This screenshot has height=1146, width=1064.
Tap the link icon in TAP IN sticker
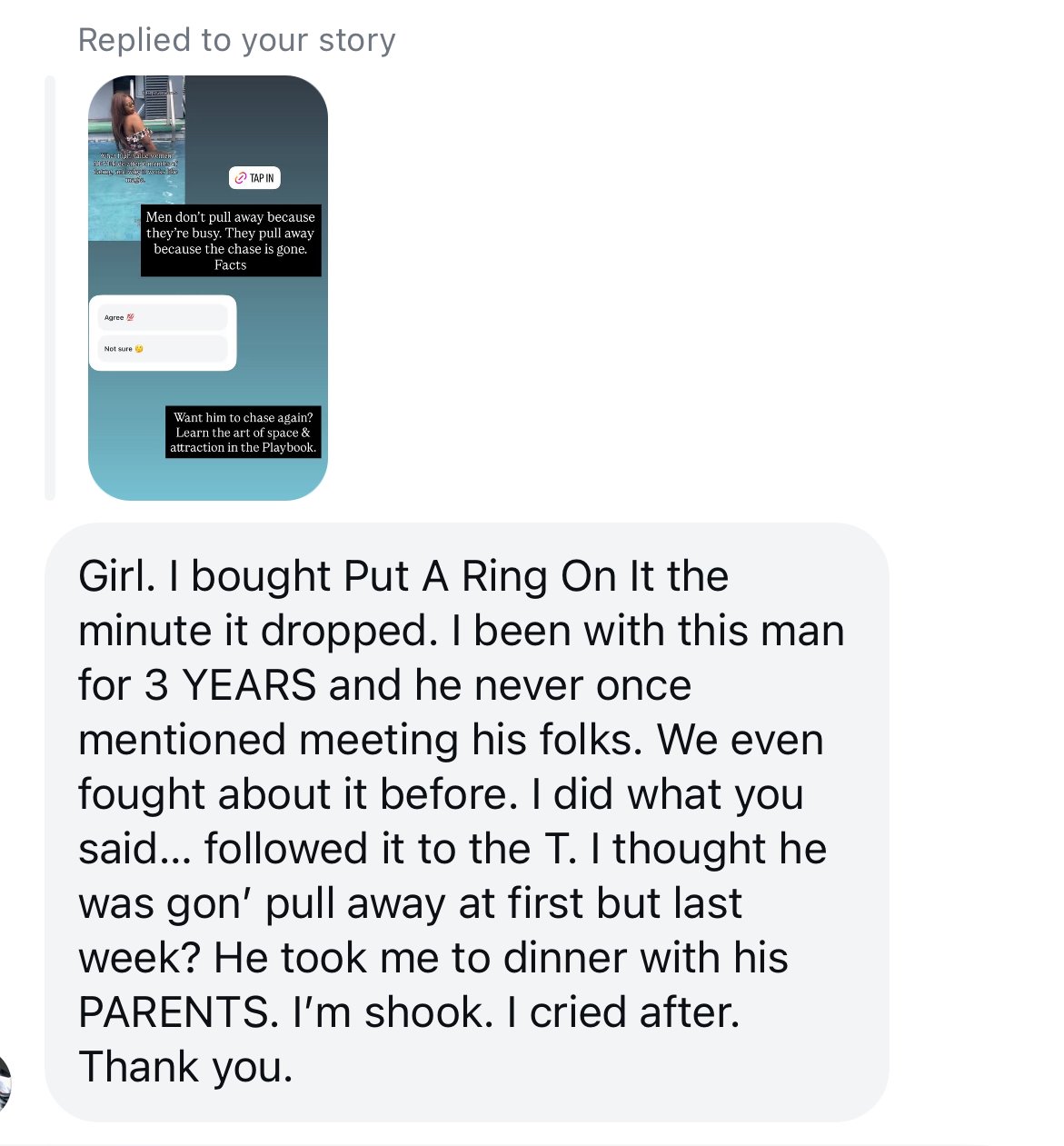coord(240,178)
